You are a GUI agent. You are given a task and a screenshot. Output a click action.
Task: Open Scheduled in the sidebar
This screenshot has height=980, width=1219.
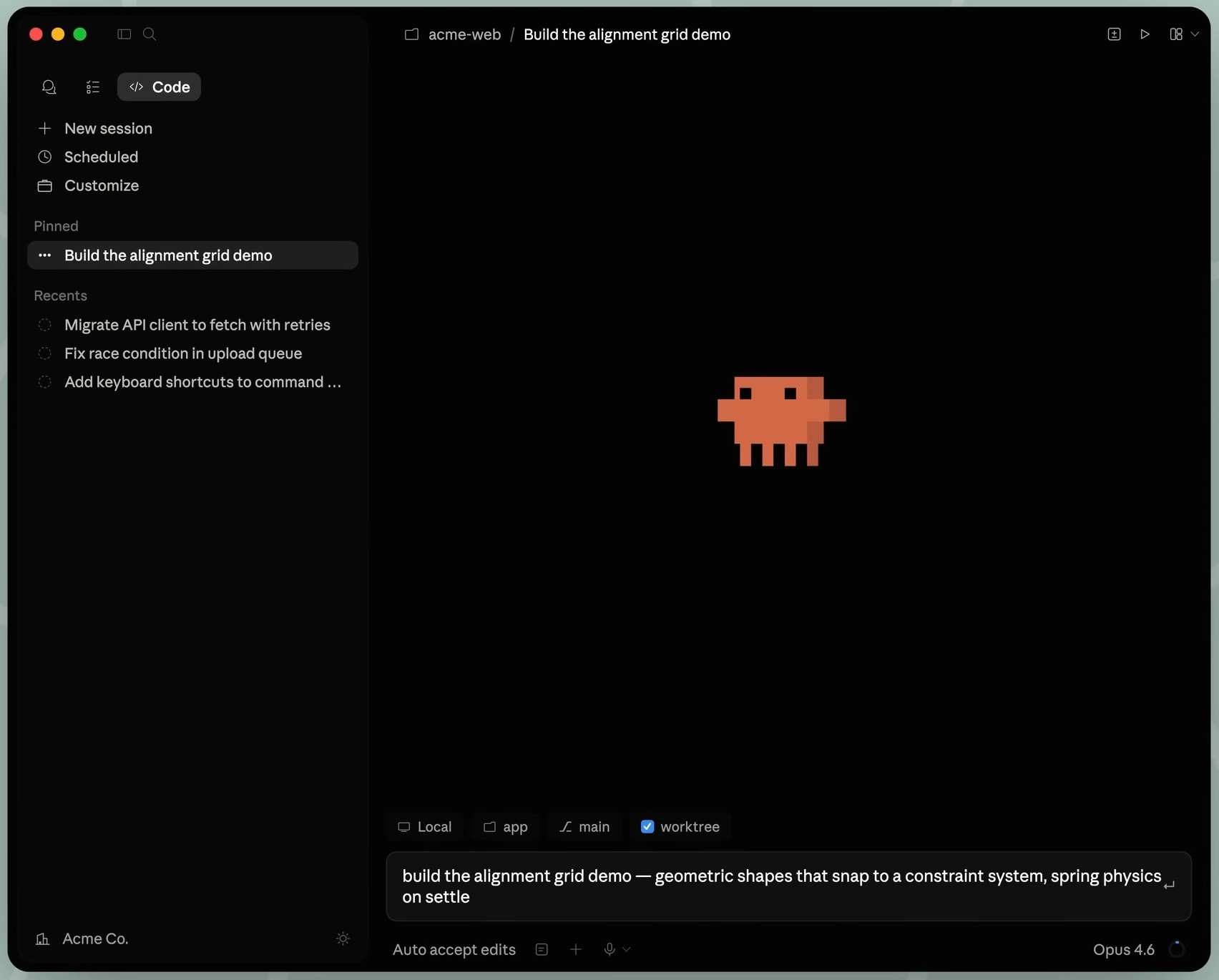[101, 157]
